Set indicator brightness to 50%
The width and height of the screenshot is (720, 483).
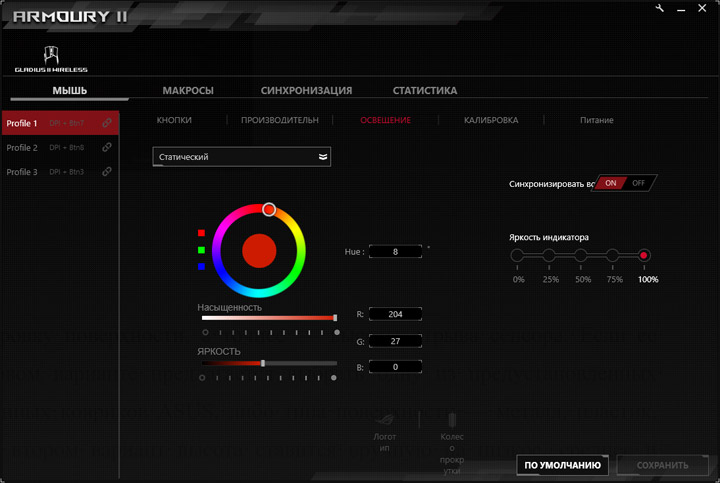580,255
